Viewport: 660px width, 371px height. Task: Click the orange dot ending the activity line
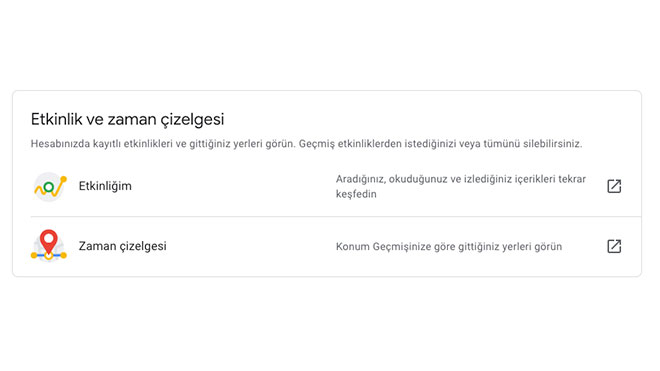pos(64,179)
